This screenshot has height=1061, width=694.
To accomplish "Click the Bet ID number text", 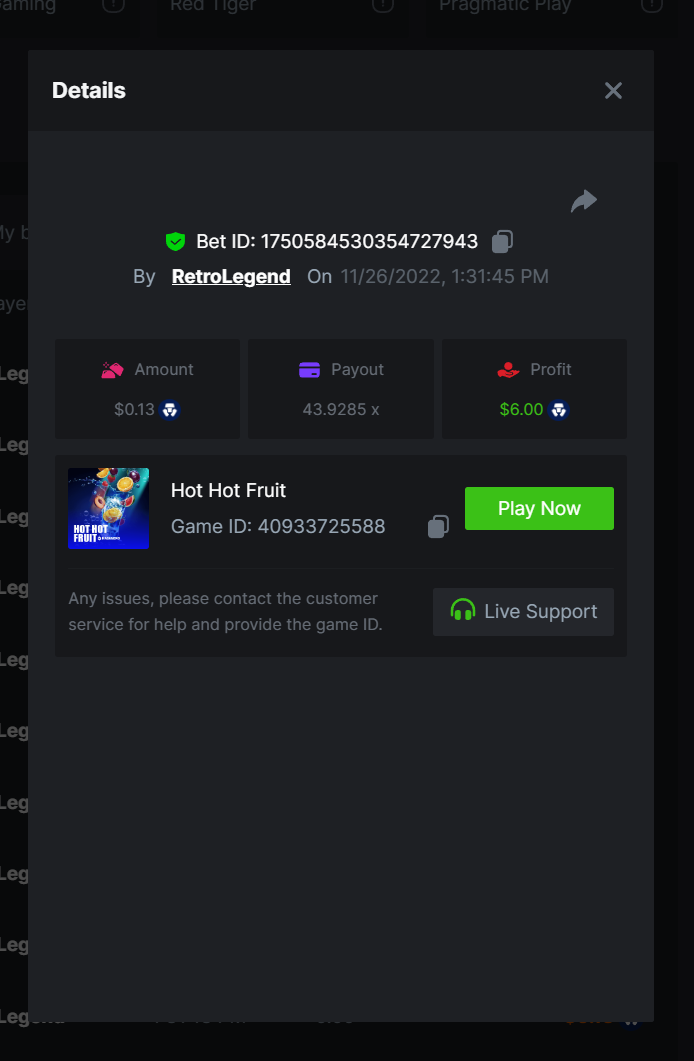I will pos(369,241).
